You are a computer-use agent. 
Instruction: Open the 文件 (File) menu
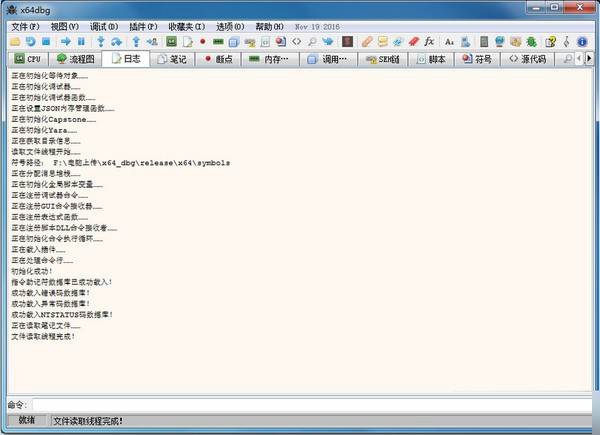(x=25, y=25)
